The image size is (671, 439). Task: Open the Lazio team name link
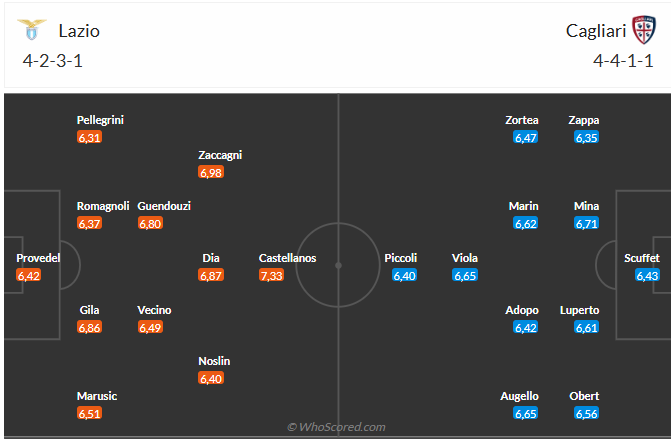(x=79, y=31)
